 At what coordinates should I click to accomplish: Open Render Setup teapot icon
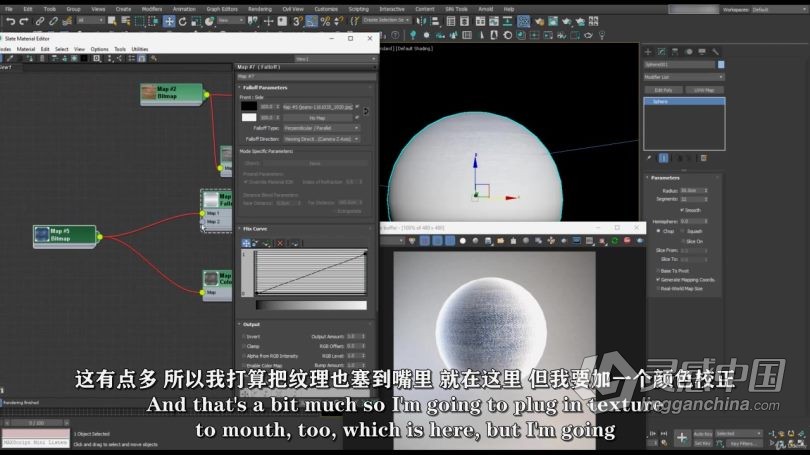tap(539, 21)
